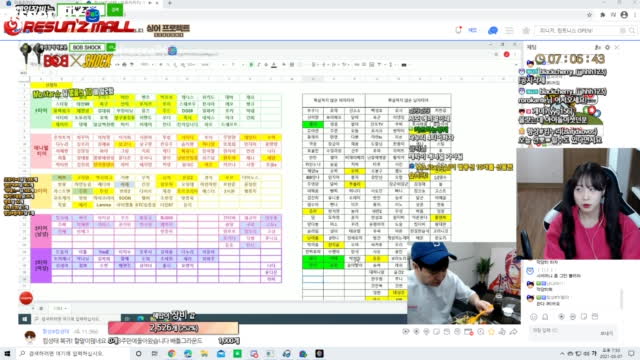Click the streamer name link beside the avatar

click(56, 331)
